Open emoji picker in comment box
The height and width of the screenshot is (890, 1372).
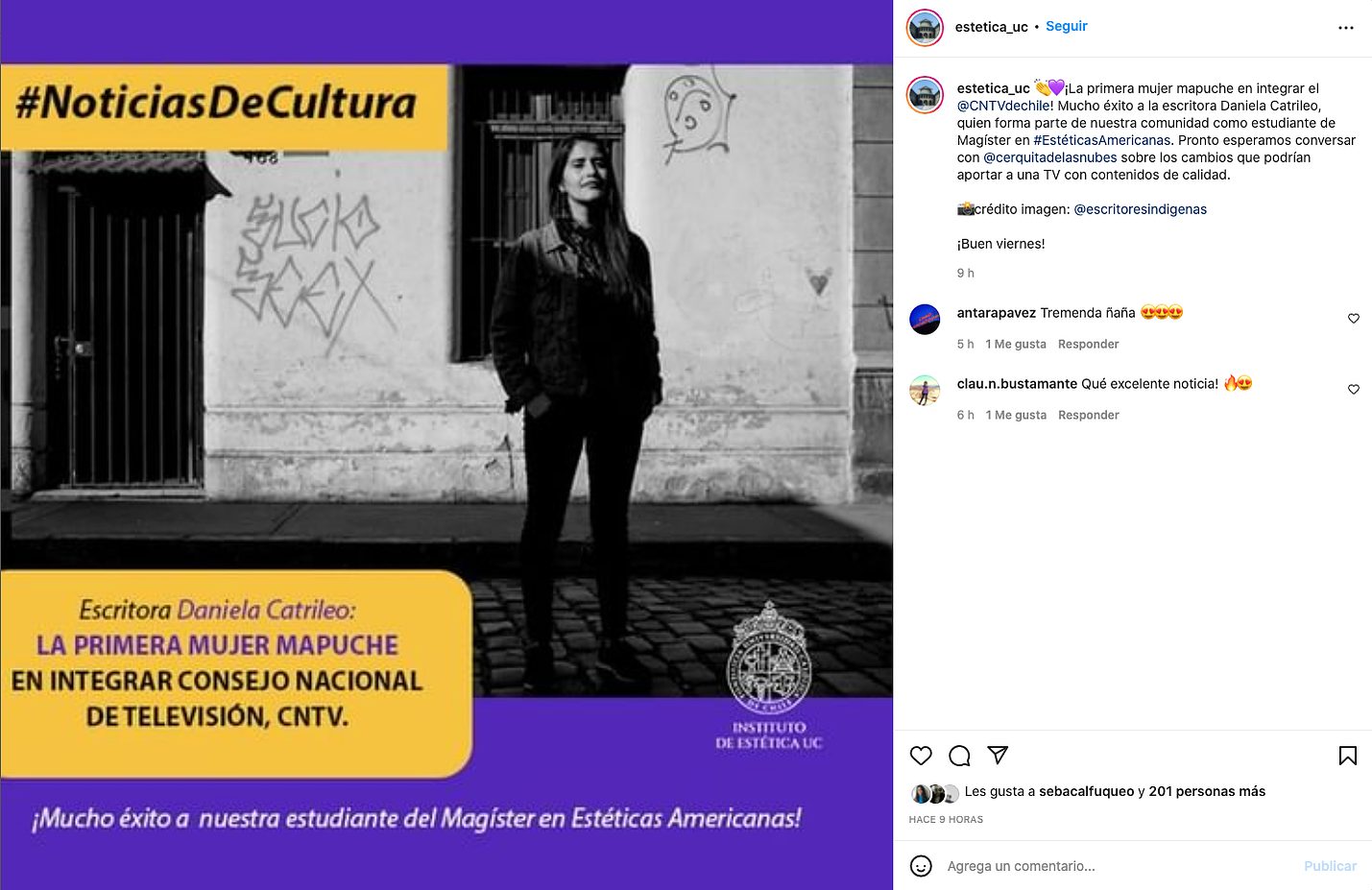(x=921, y=866)
